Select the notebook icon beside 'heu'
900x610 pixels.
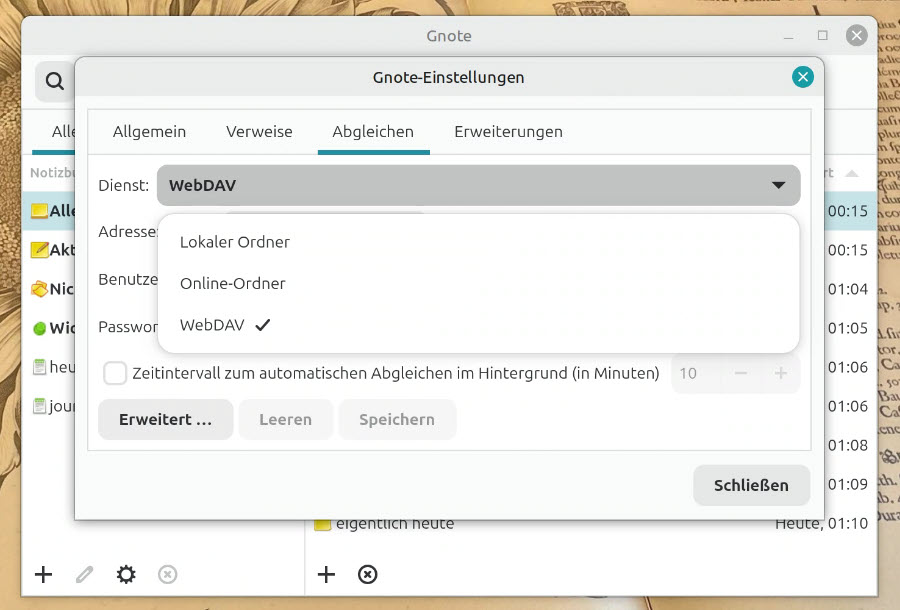pyautogui.click(x=39, y=367)
